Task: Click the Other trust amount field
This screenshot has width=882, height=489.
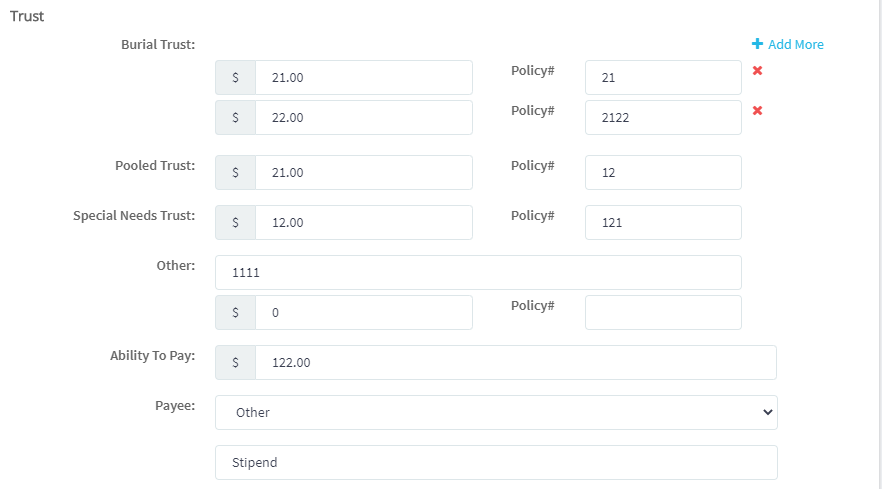Action: coord(363,313)
